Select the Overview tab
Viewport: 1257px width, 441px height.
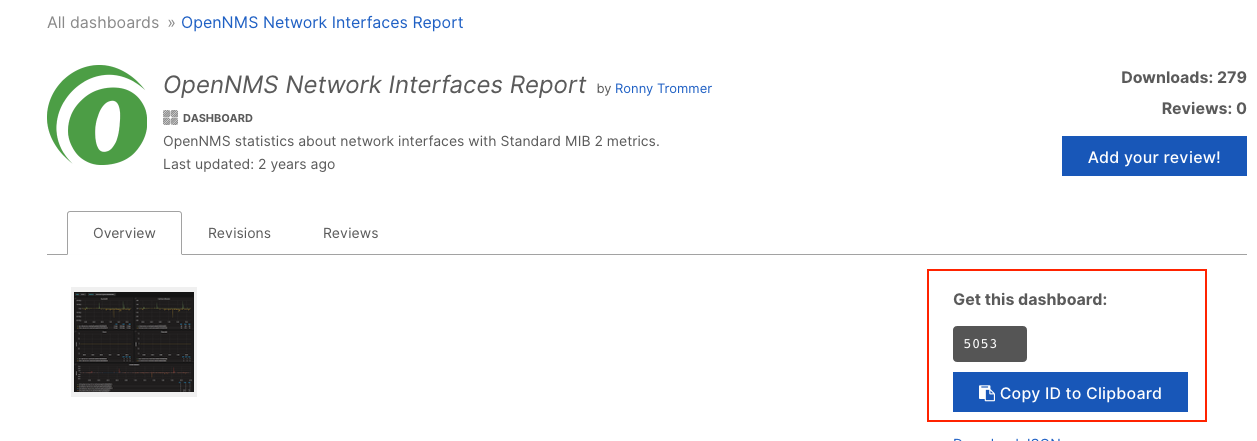[x=124, y=233]
